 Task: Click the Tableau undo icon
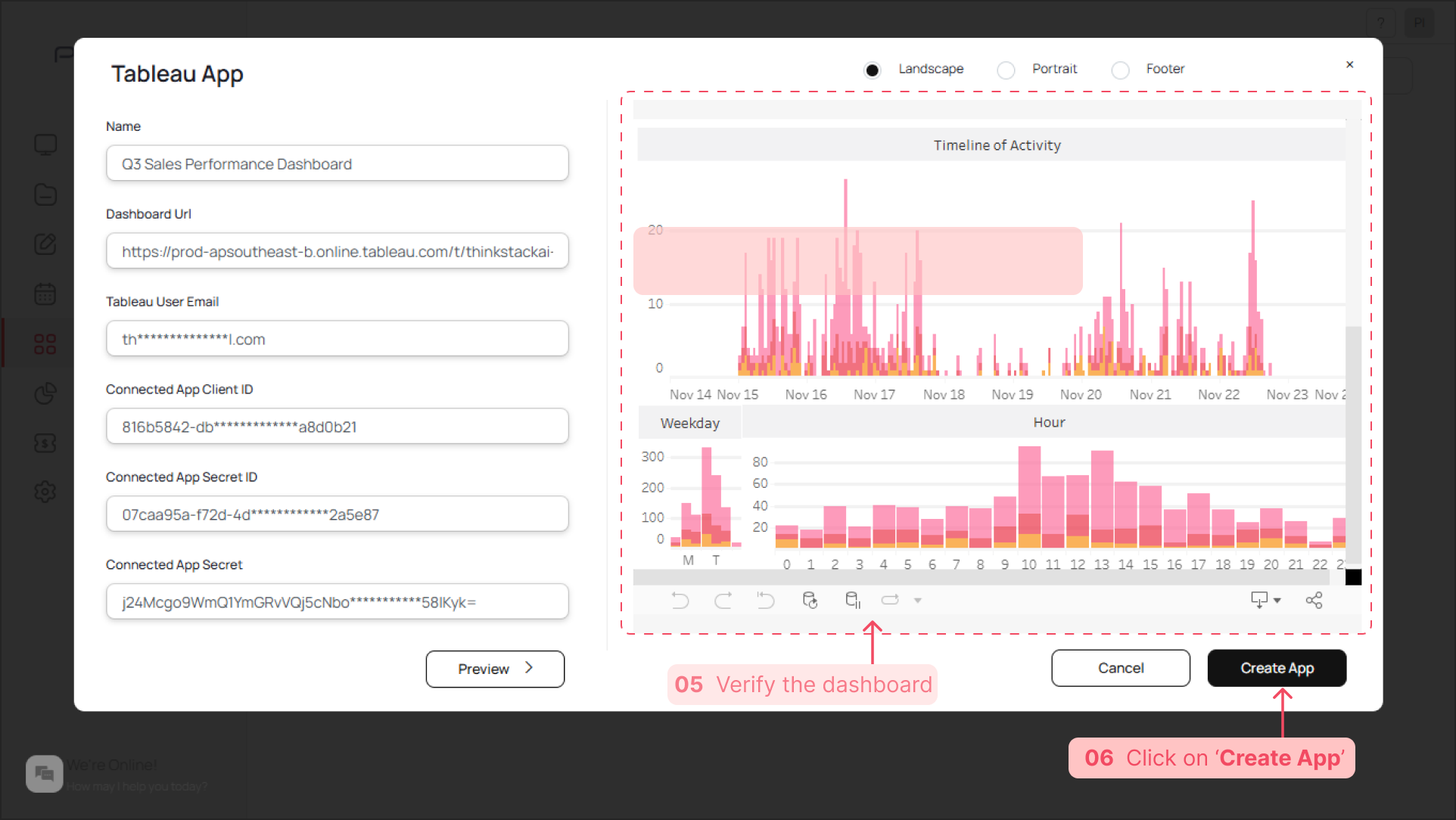[x=680, y=601]
